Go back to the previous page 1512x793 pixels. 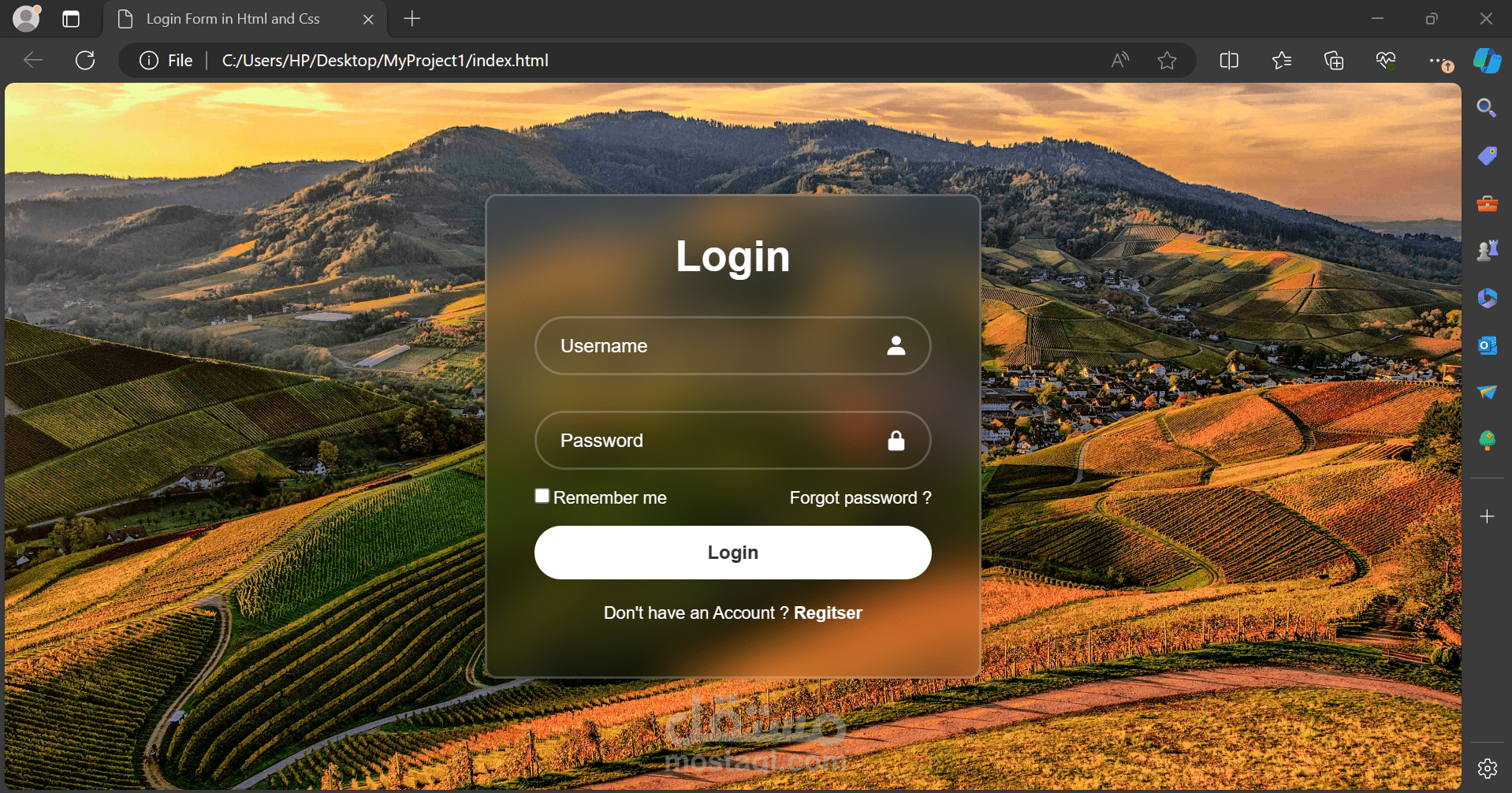[33, 61]
